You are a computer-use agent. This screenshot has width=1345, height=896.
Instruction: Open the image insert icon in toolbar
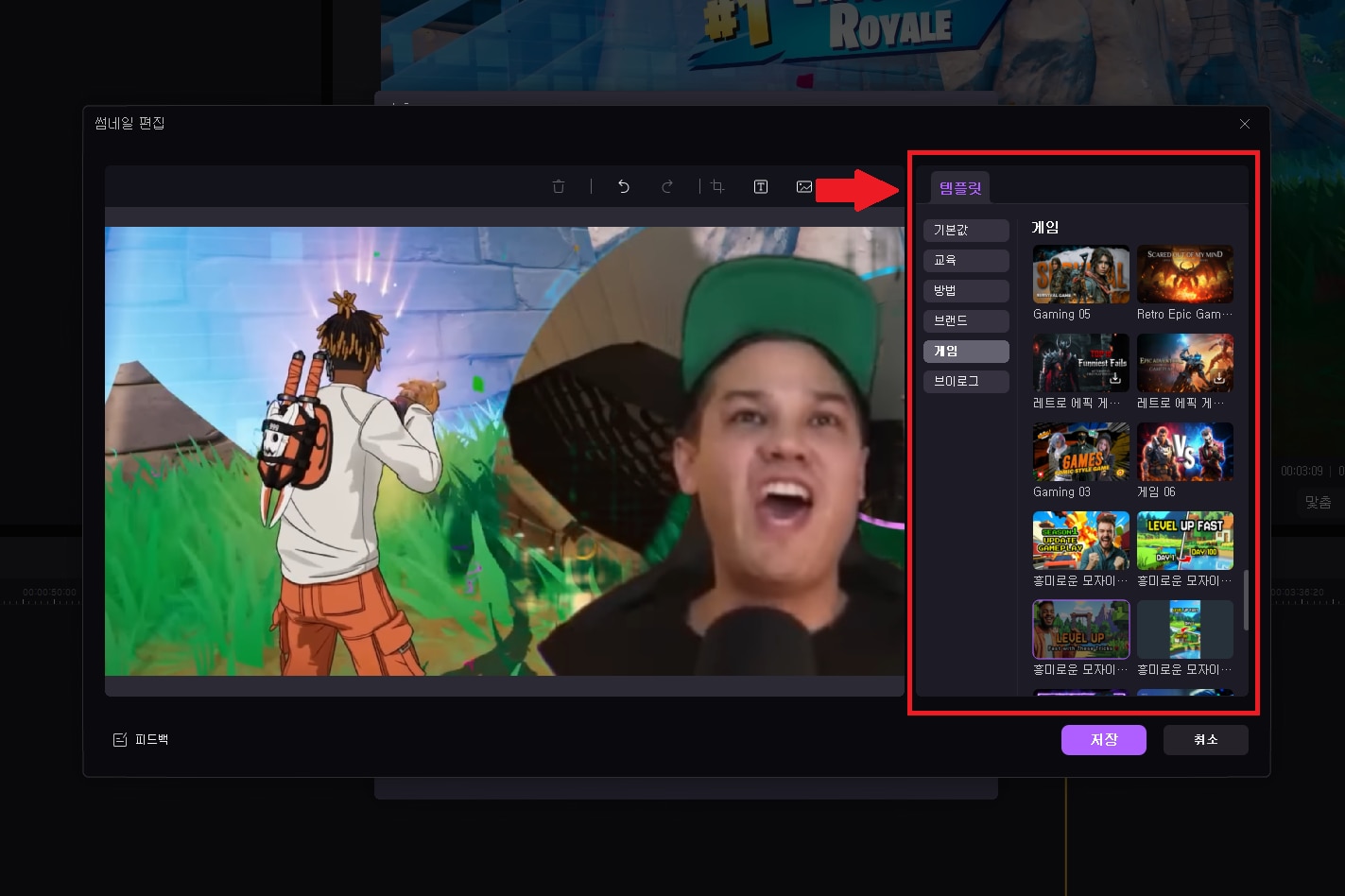(x=804, y=187)
